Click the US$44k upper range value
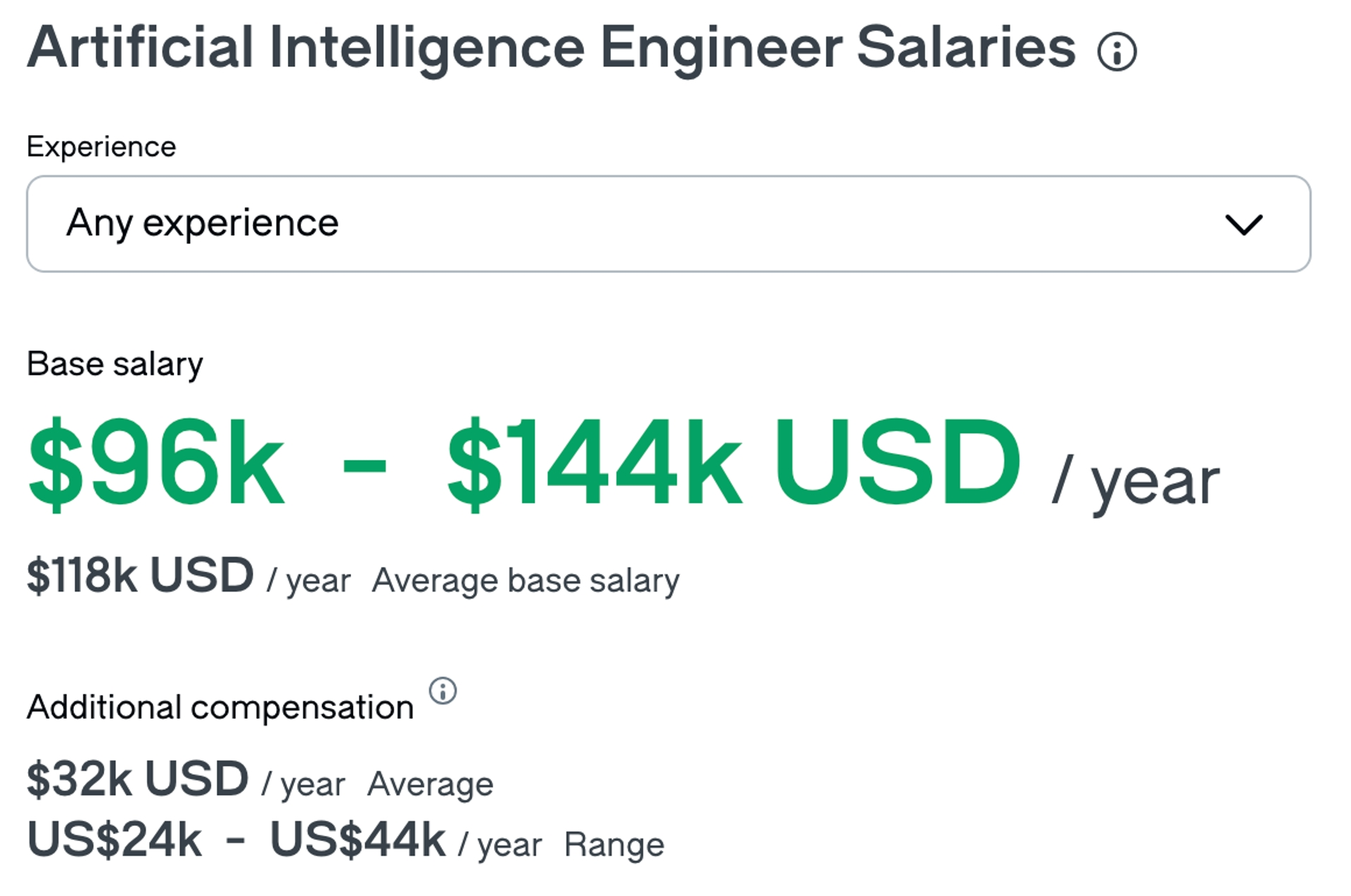This screenshot has width=1351, height=896. [357, 840]
